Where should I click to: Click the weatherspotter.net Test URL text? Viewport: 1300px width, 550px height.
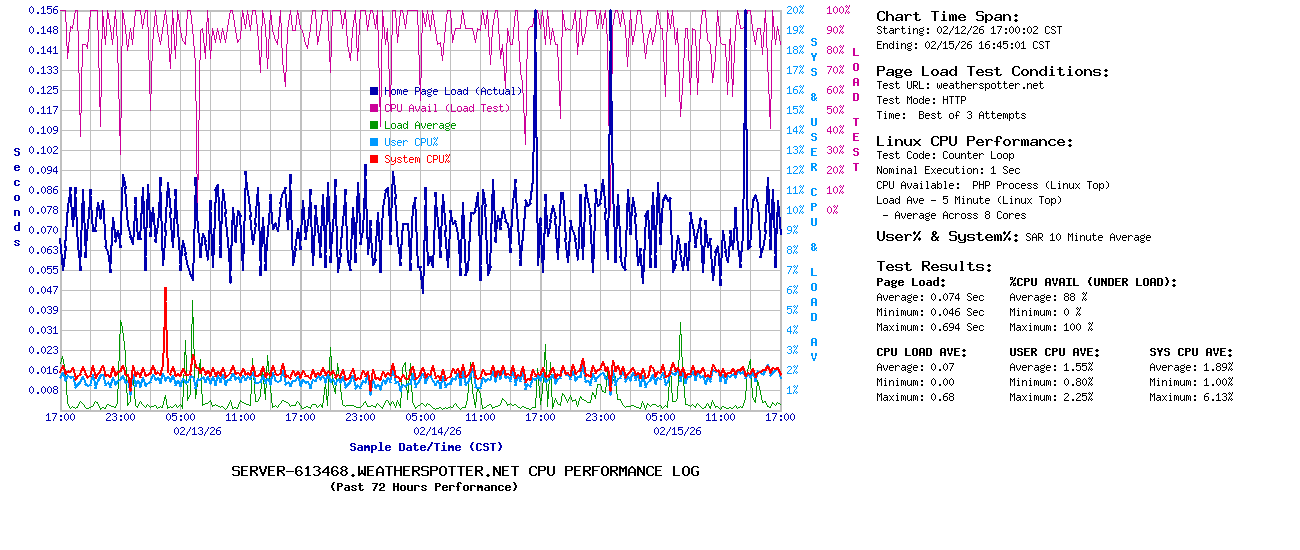989,85
